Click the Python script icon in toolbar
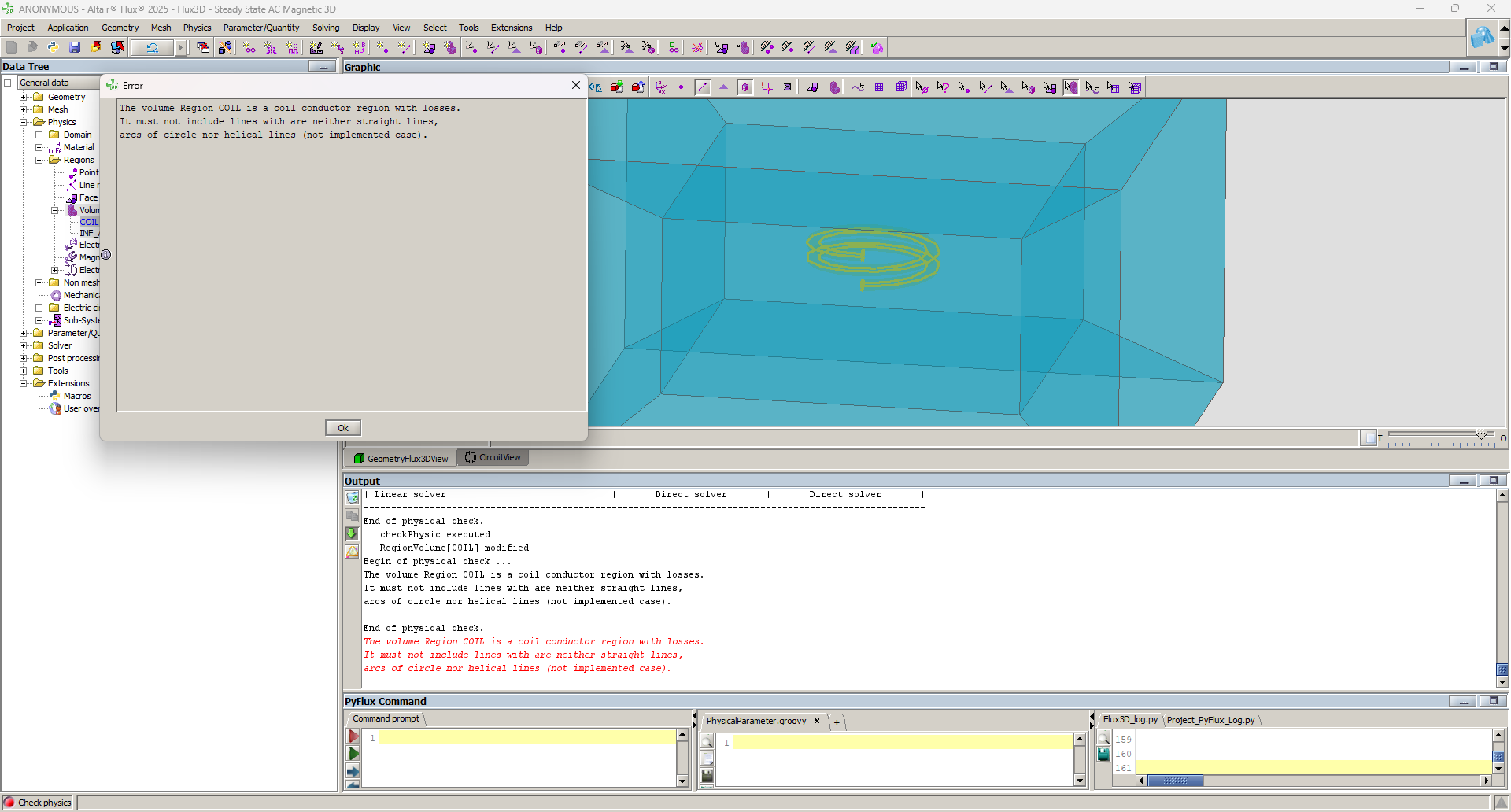This screenshot has height=812, width=1511. click(x=54, y=47)
